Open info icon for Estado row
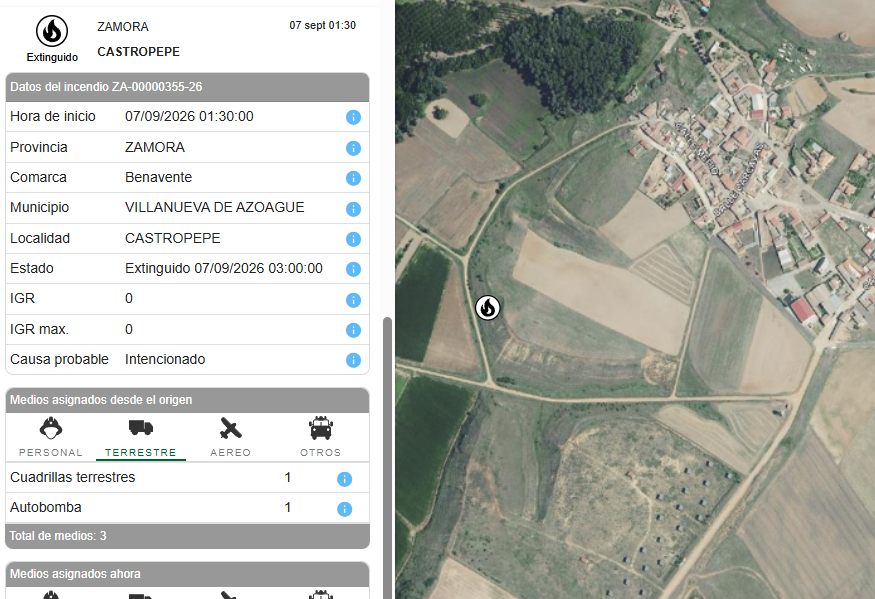The height and width of the screenshot is (599, 875). click(353, 269)
